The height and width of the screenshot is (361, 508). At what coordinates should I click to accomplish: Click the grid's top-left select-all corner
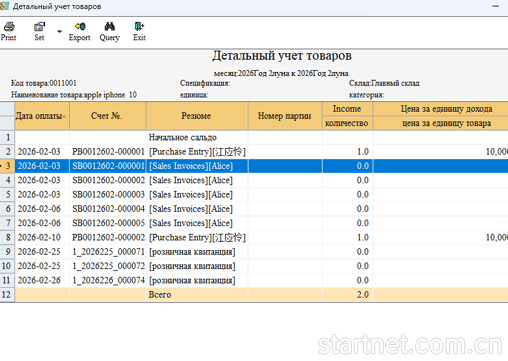coord(7,116)
